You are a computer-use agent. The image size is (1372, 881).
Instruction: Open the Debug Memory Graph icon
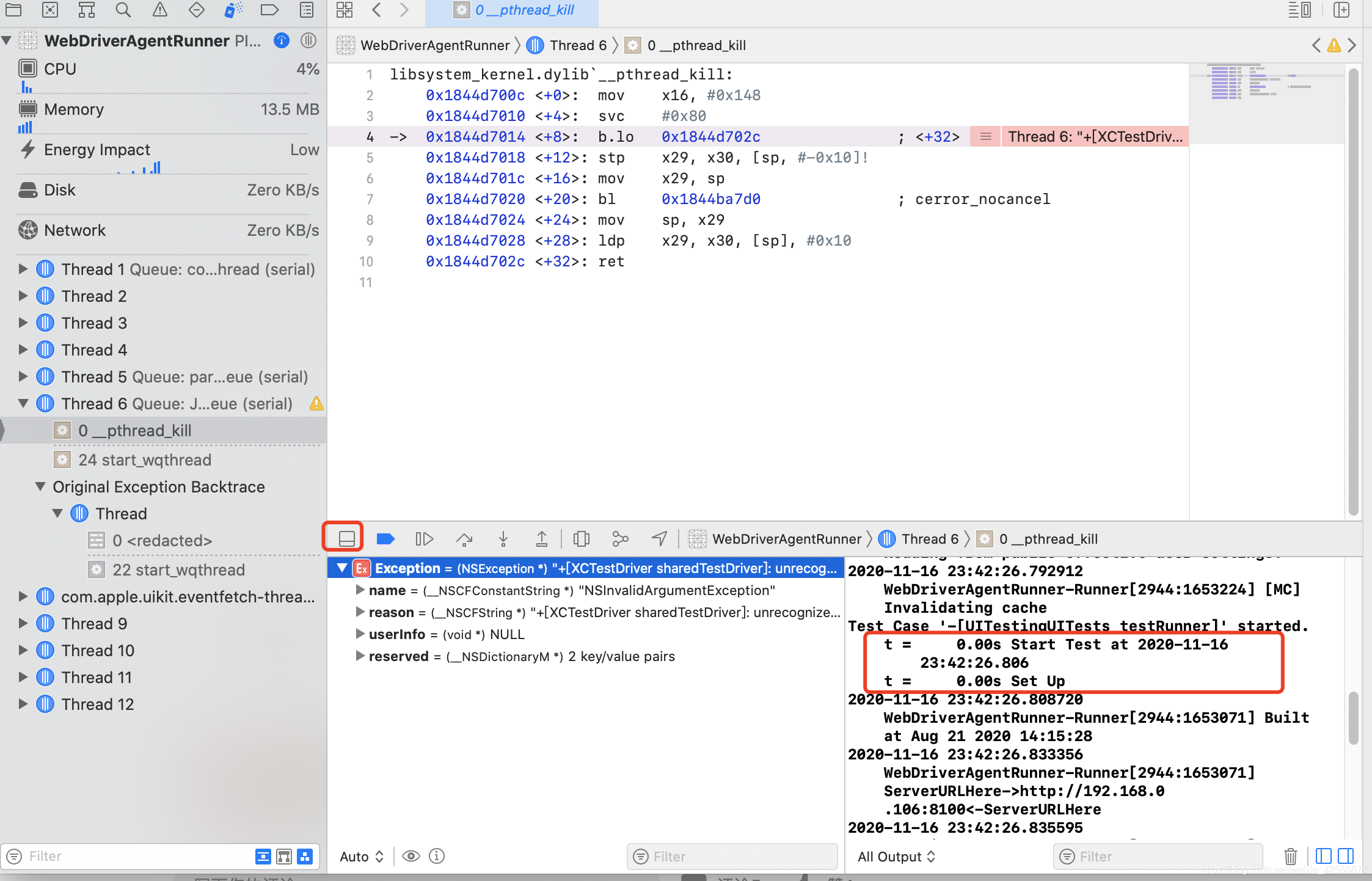(620, 538)
